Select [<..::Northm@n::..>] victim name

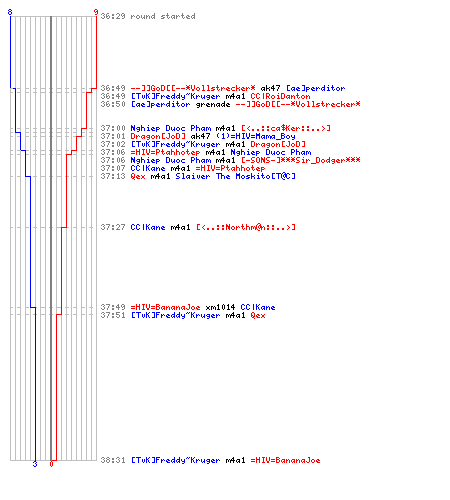(246, 227)
